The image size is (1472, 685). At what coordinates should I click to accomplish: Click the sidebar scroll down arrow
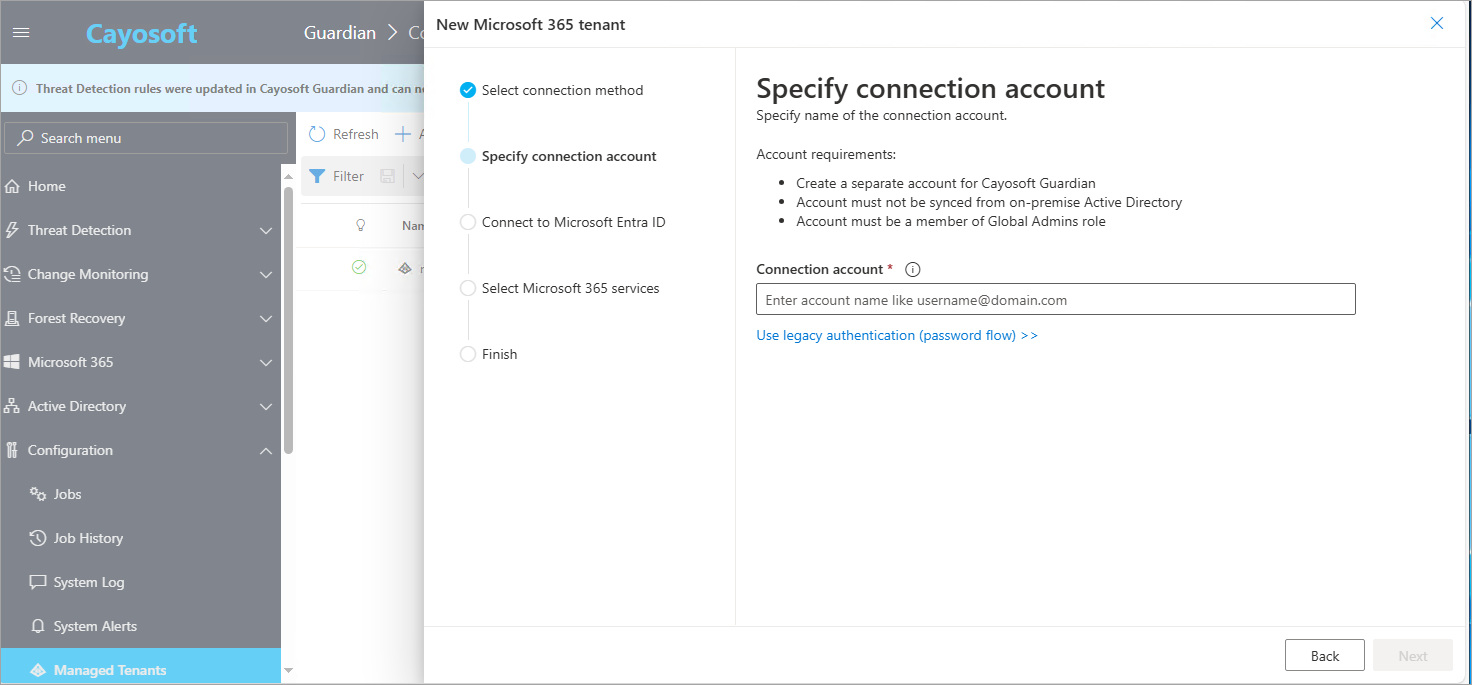pyautogui.click(x=288, y=670)
